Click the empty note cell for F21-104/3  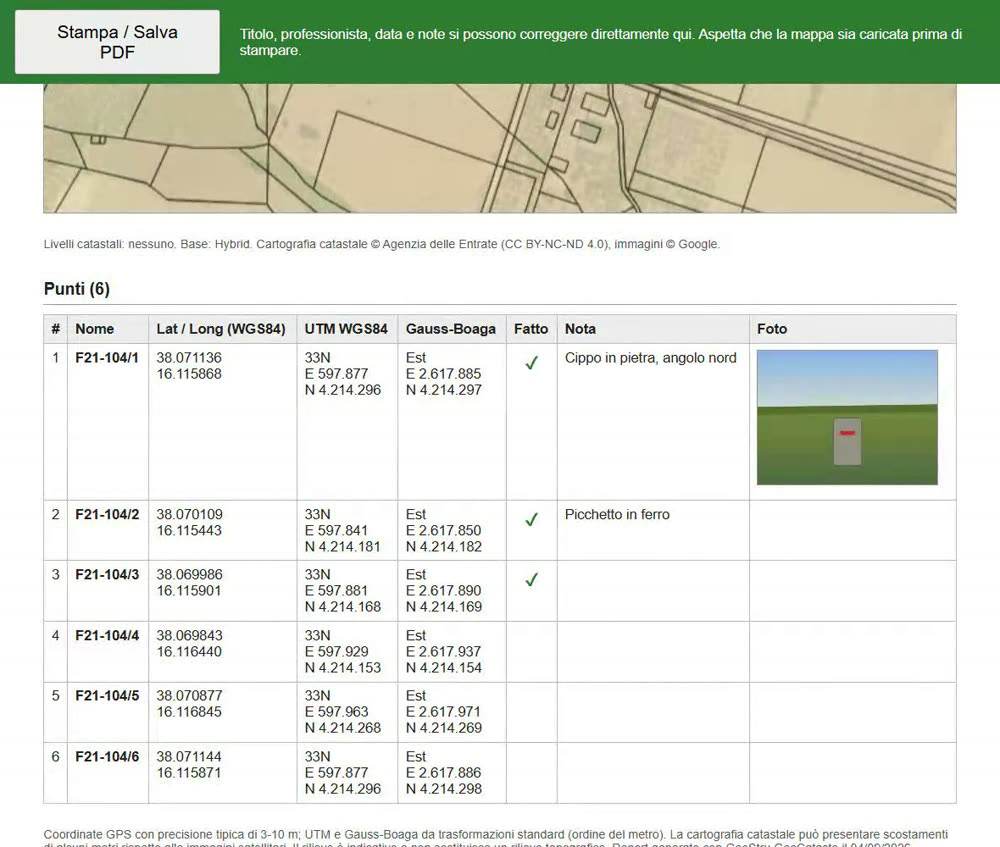coord(653,591)
